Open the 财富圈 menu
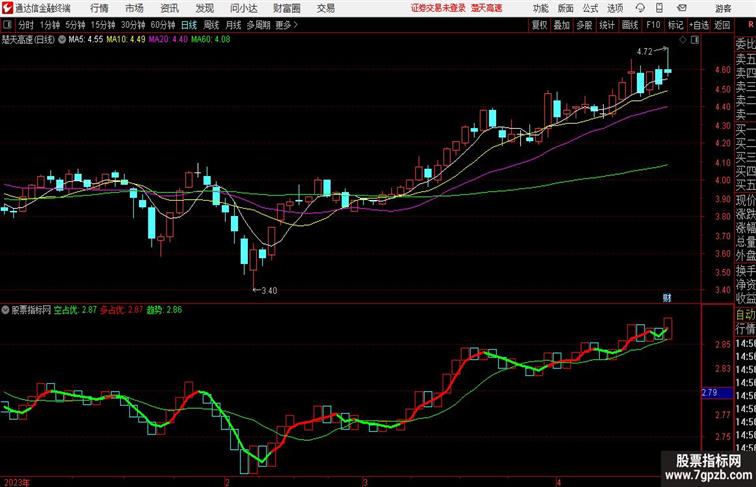 tap(287, 8)
